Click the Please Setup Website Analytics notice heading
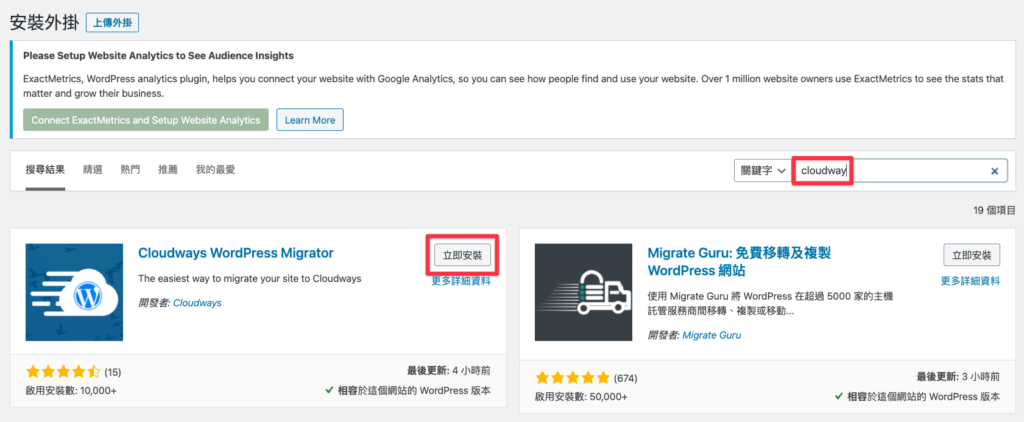This screenshot has width=1024, height=422. [x=158, y=56]
